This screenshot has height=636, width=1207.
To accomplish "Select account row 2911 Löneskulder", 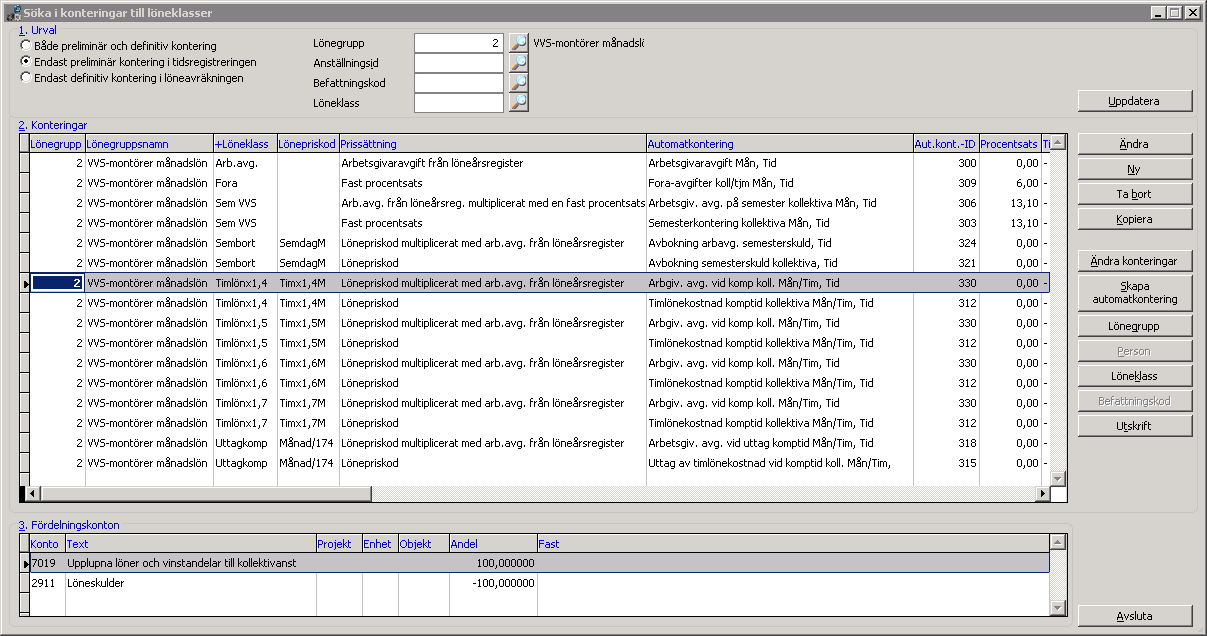I will (x=539, y=582).
